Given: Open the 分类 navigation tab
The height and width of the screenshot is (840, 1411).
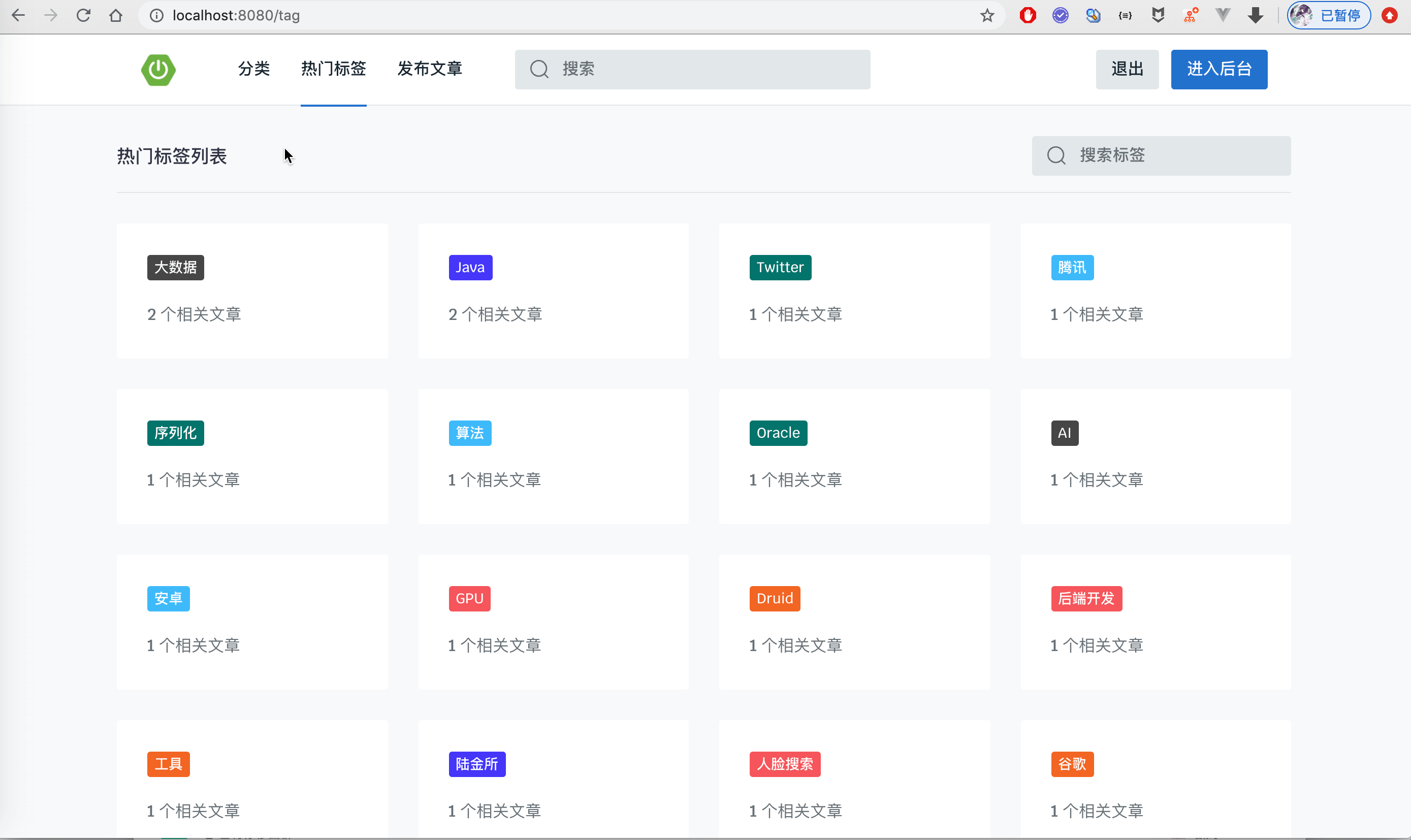Looking at the screenshot, I should pos(253,69).
